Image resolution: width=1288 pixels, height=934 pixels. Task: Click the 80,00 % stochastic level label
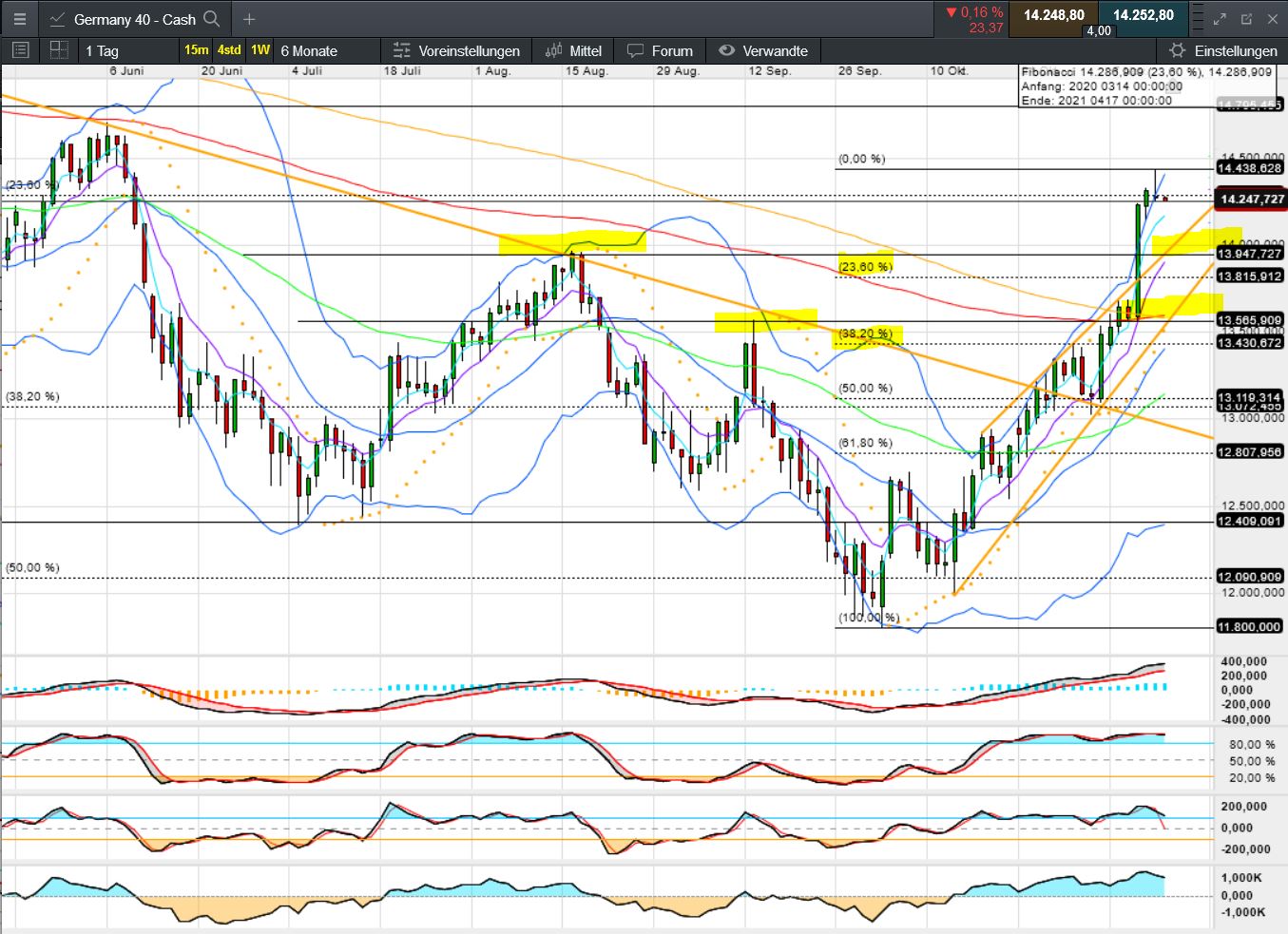(x=1251, y=745)
